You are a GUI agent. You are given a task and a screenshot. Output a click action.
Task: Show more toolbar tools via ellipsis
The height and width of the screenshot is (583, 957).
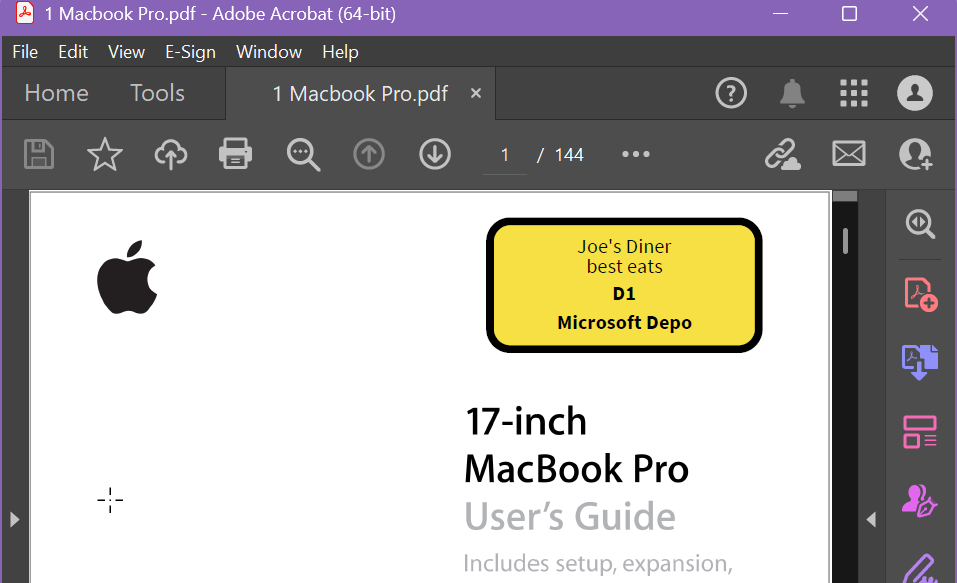pos(636,154)
